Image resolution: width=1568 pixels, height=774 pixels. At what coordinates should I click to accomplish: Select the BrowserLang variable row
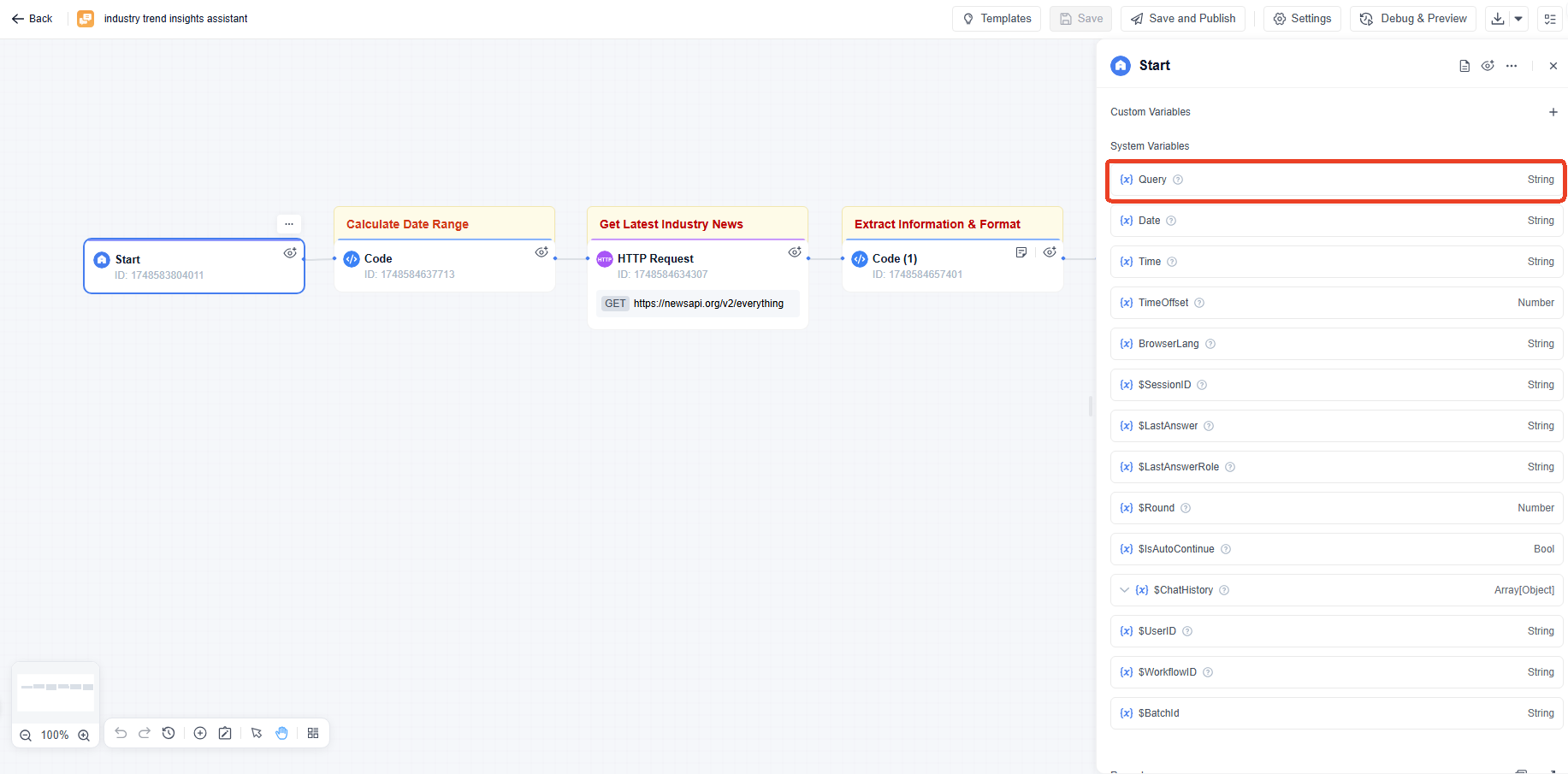coord(1336,344)
